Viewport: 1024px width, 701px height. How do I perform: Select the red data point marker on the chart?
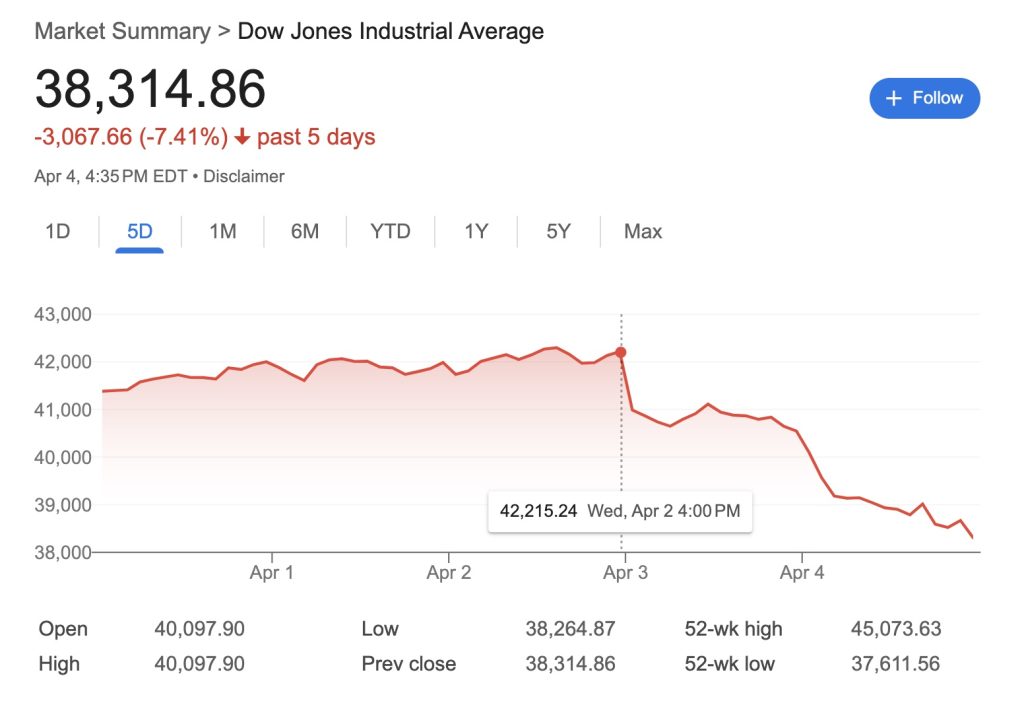coord(621,352)
